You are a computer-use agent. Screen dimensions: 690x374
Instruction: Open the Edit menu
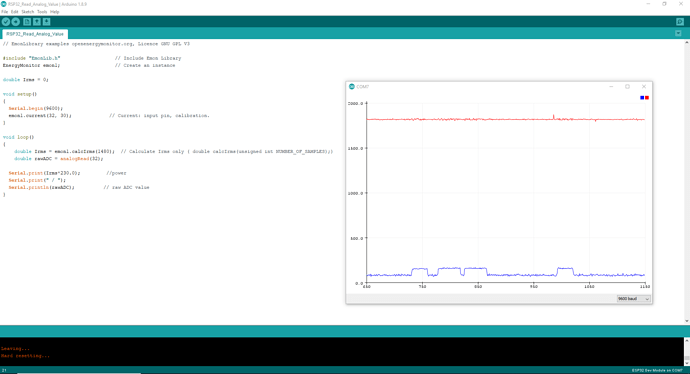click(15, 12)
